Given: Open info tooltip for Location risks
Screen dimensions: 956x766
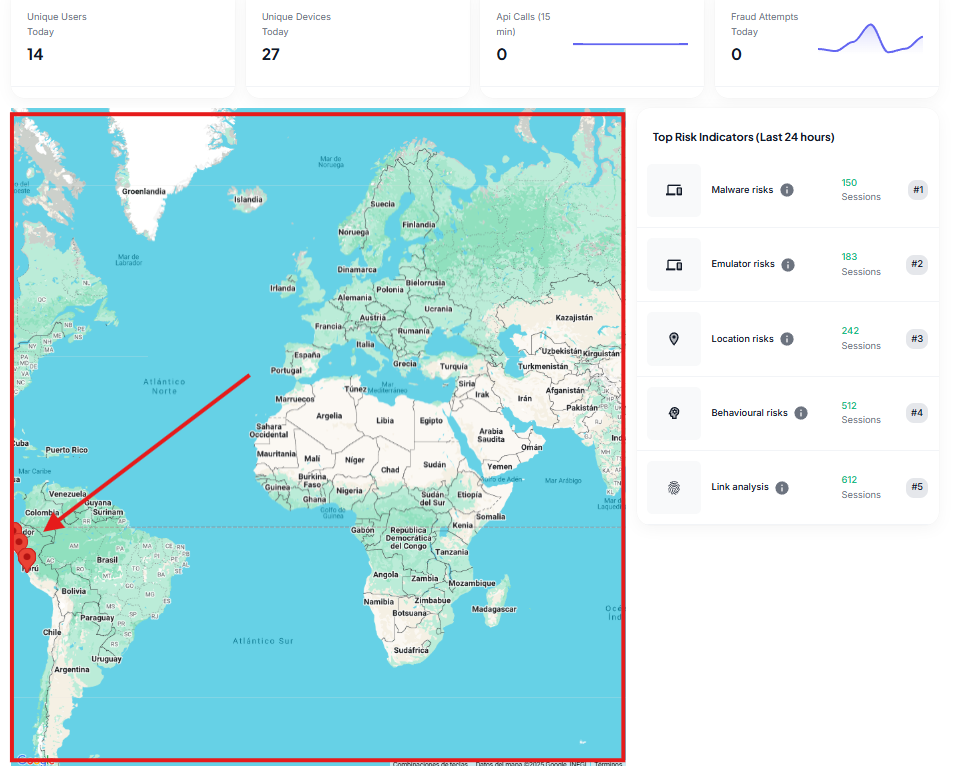Looking at the screenshot, I should pyautogui.click(x=787, y=339).
